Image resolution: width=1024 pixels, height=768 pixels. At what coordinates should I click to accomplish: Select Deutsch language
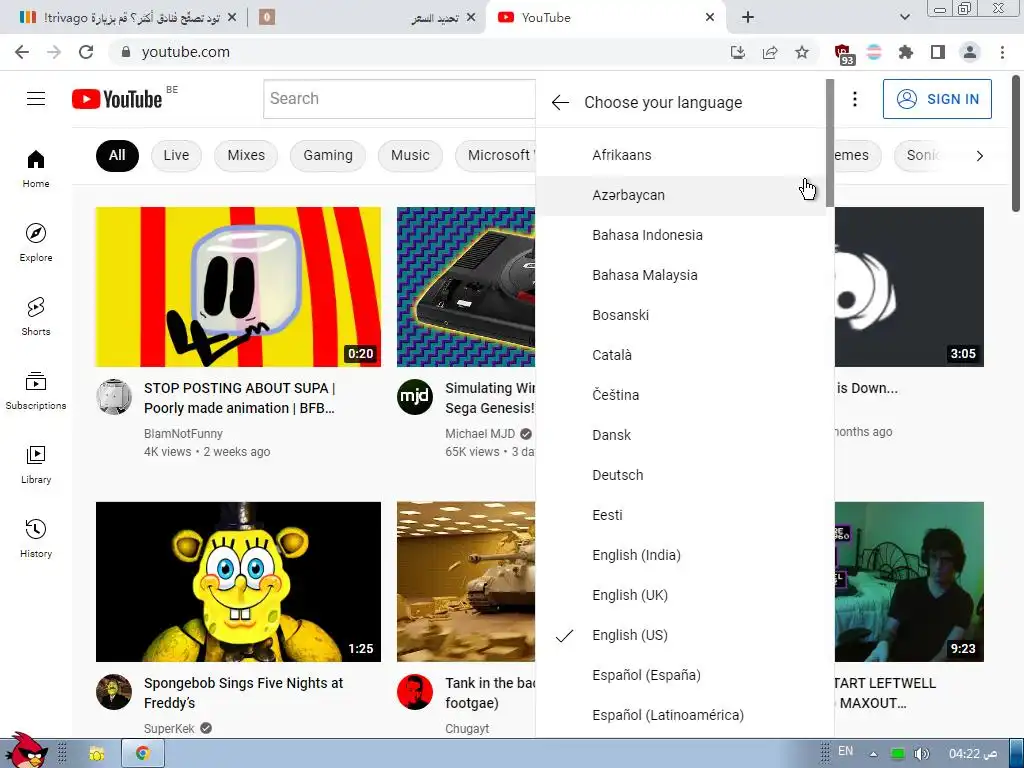click(x=680, y=475)
